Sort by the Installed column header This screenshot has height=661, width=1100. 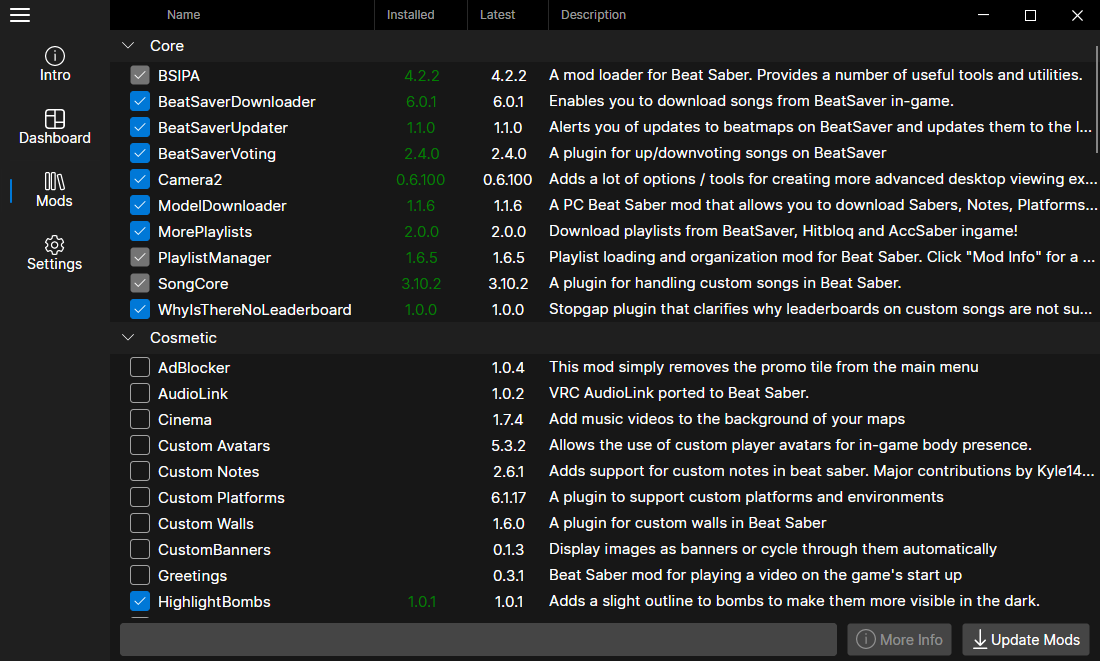410,15
